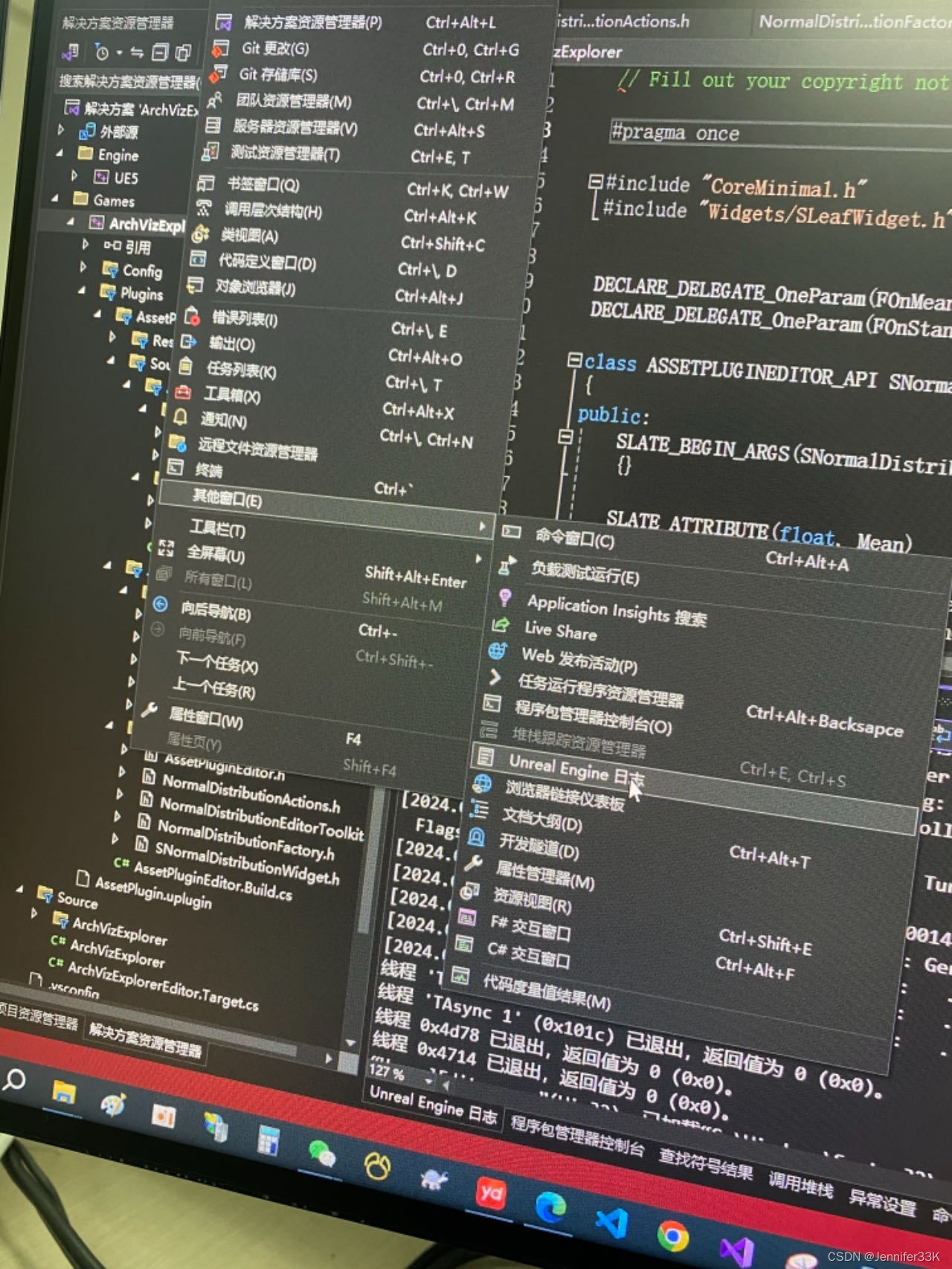Image resolution: width=952 pixels, height=1269 pixels.
Task: Expand the Config folder node
Action: coord(83,266)
